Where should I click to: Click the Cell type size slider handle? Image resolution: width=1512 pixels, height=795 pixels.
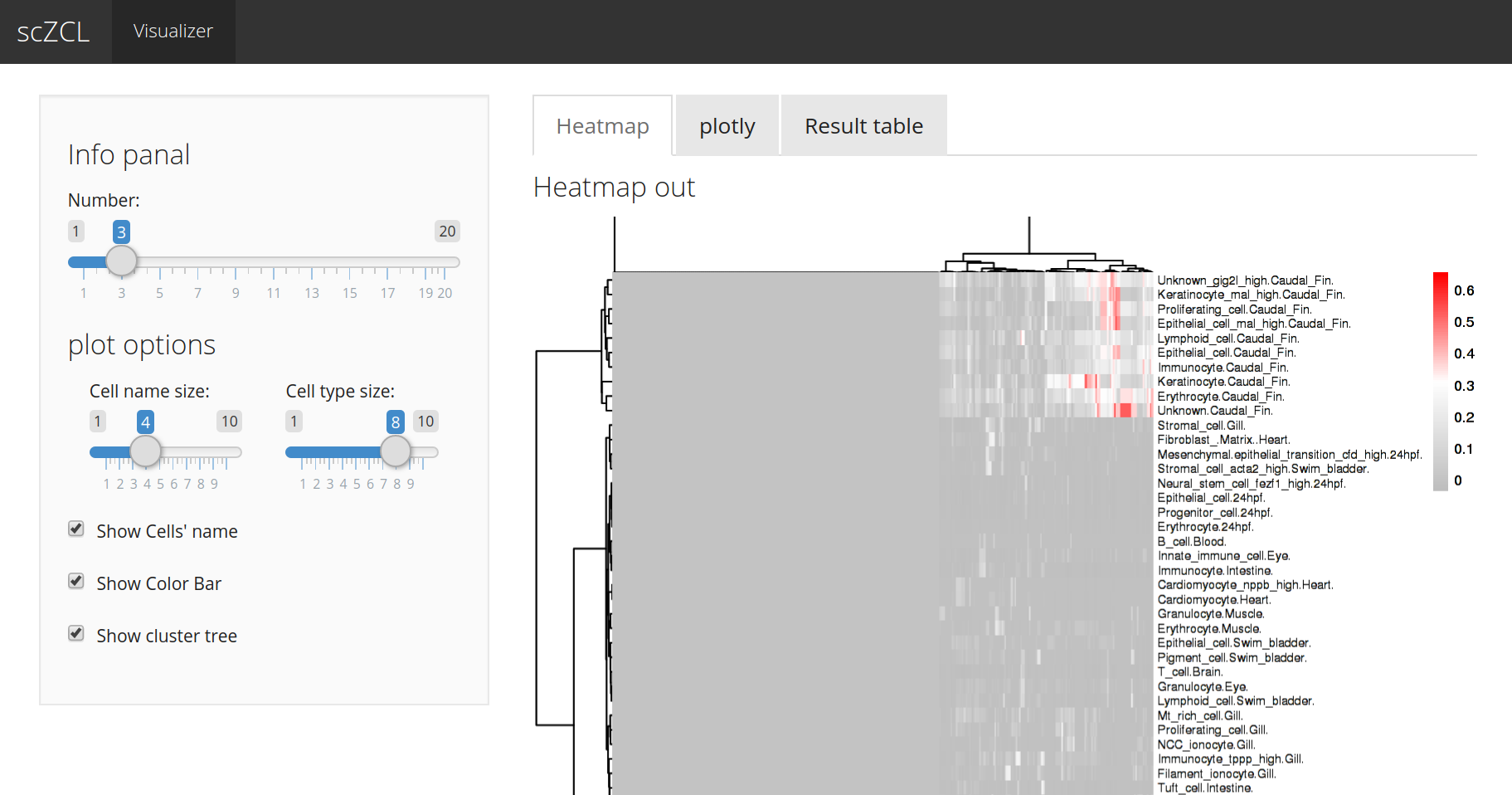coord(396,451)
